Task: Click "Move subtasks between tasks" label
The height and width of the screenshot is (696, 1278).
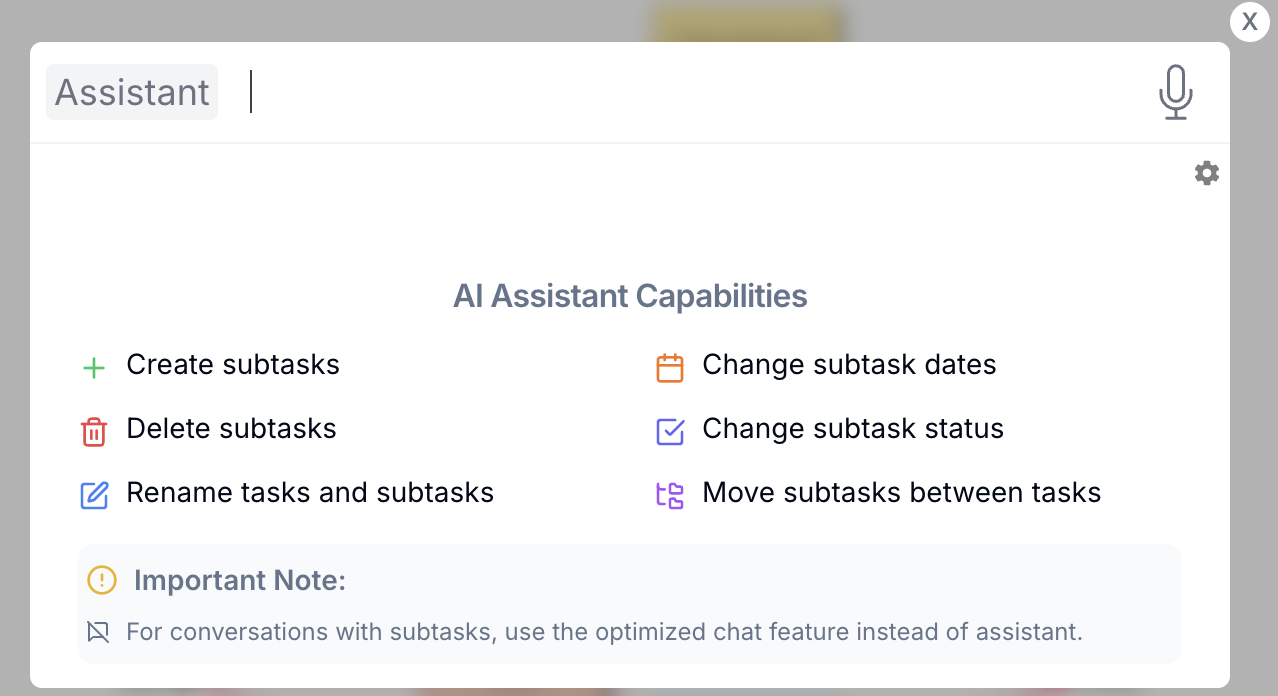Action: [901, 493]
